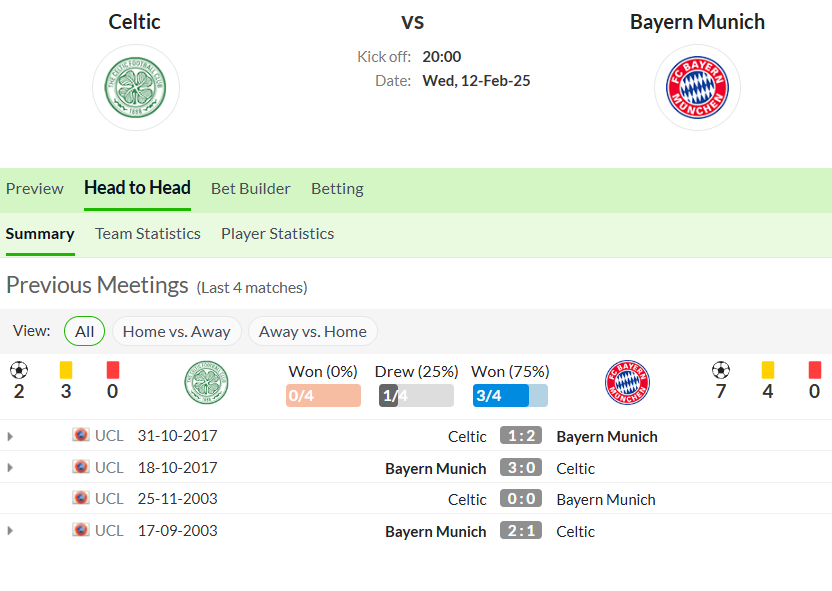Select the All view filter
The width and height of the screenshot is (832, 591).
(84, 331)
